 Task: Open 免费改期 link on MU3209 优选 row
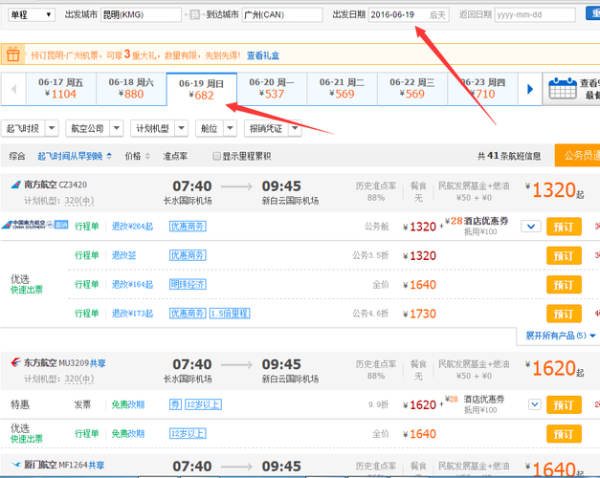click(x=128, y=434)
